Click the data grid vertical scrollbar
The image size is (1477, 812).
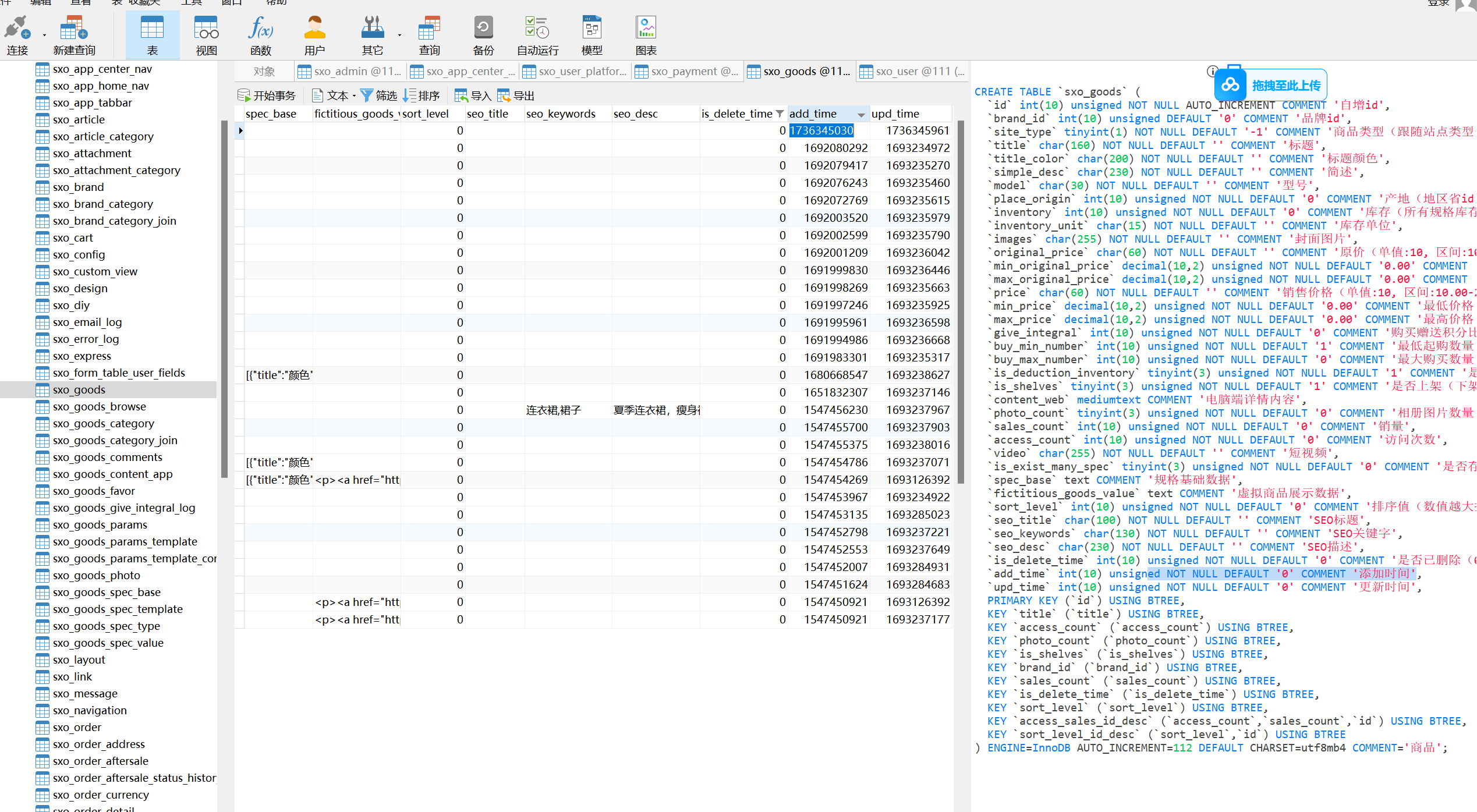tap(960, 303)
